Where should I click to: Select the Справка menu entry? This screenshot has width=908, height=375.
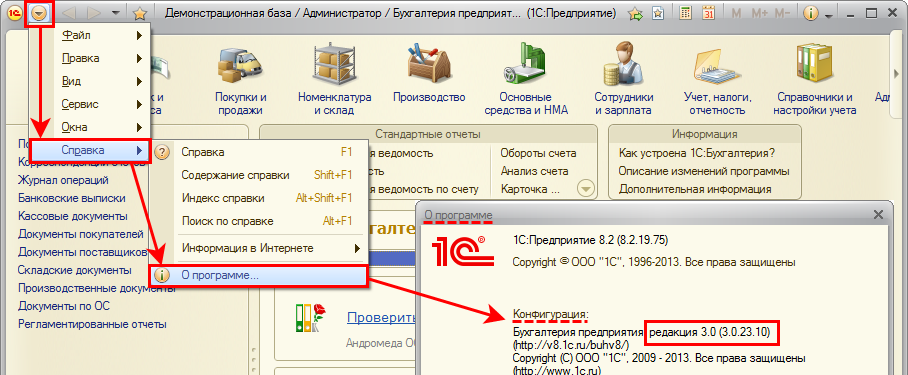coord(90,150)
